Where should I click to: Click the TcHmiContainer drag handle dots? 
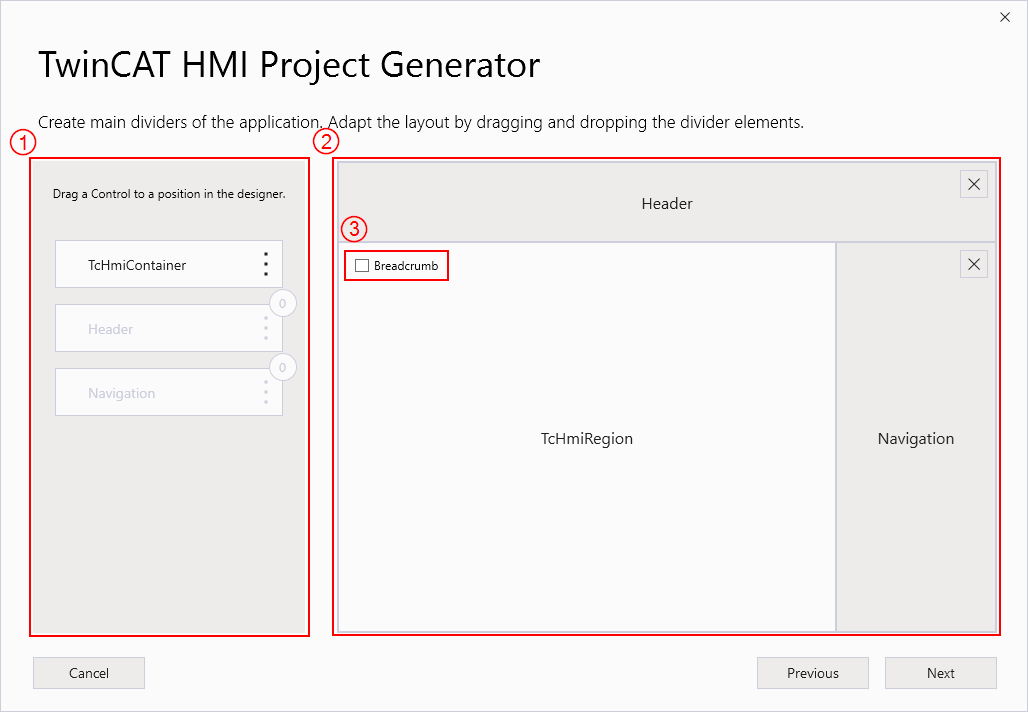click(266, 264)
